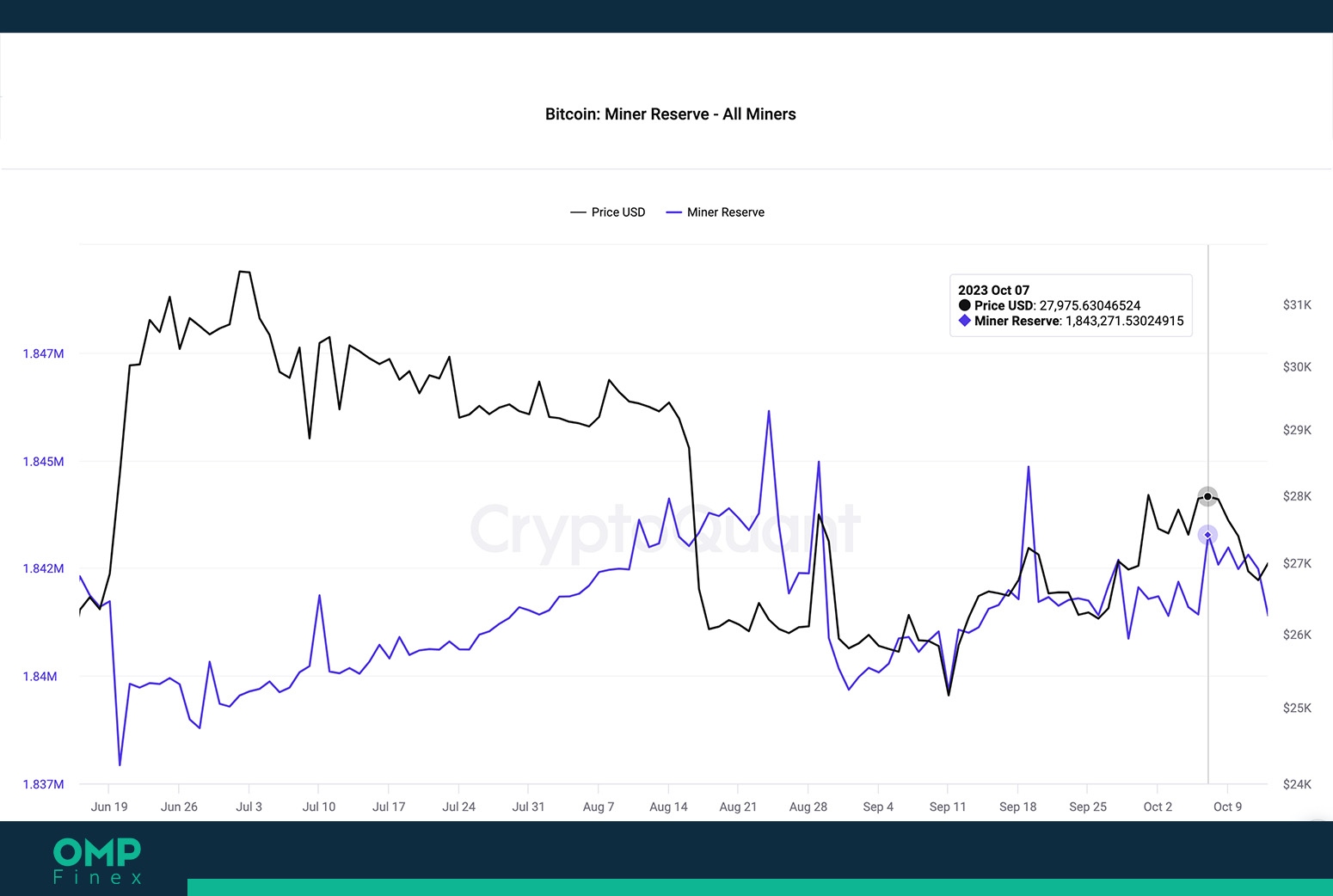Click the $29K right axis label

click(x=1297, y=430)
